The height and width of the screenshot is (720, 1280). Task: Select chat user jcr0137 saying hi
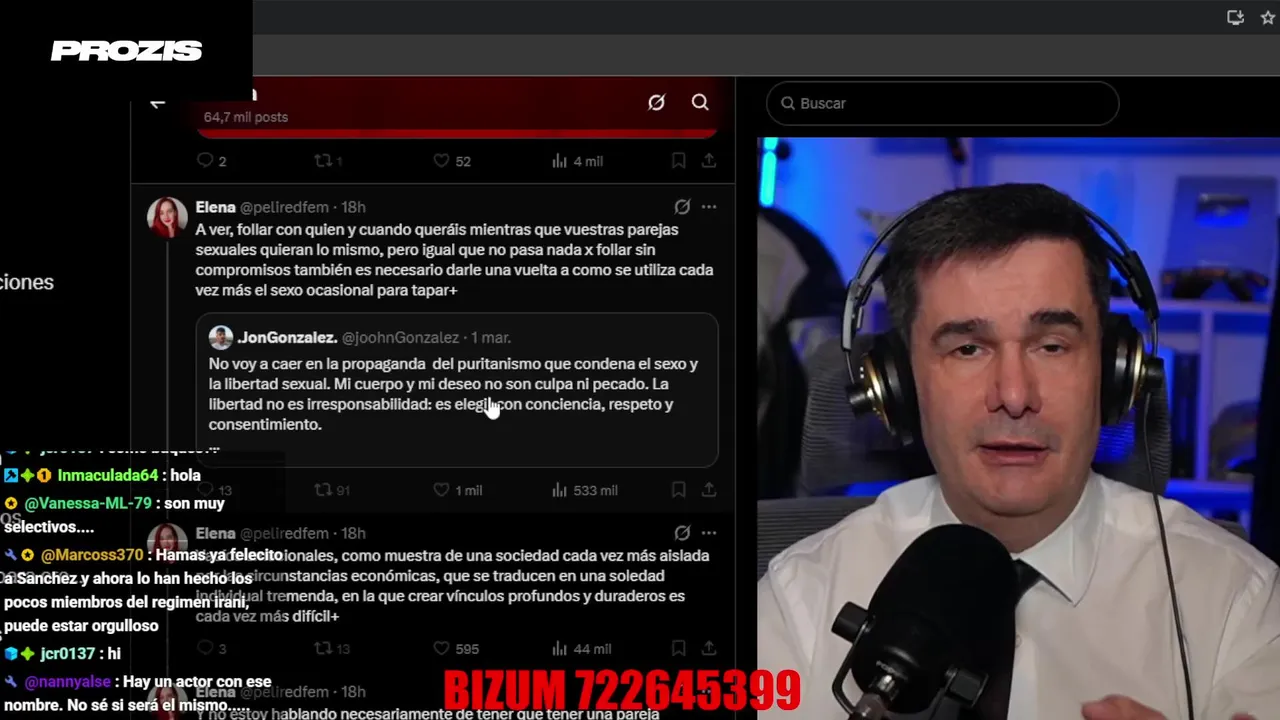[68, 653]
